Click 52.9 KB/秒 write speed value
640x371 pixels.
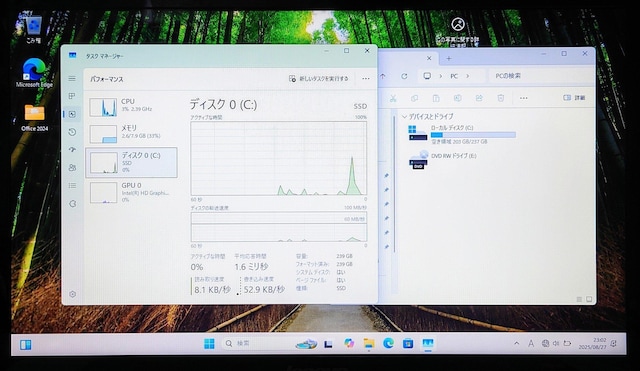264,290
